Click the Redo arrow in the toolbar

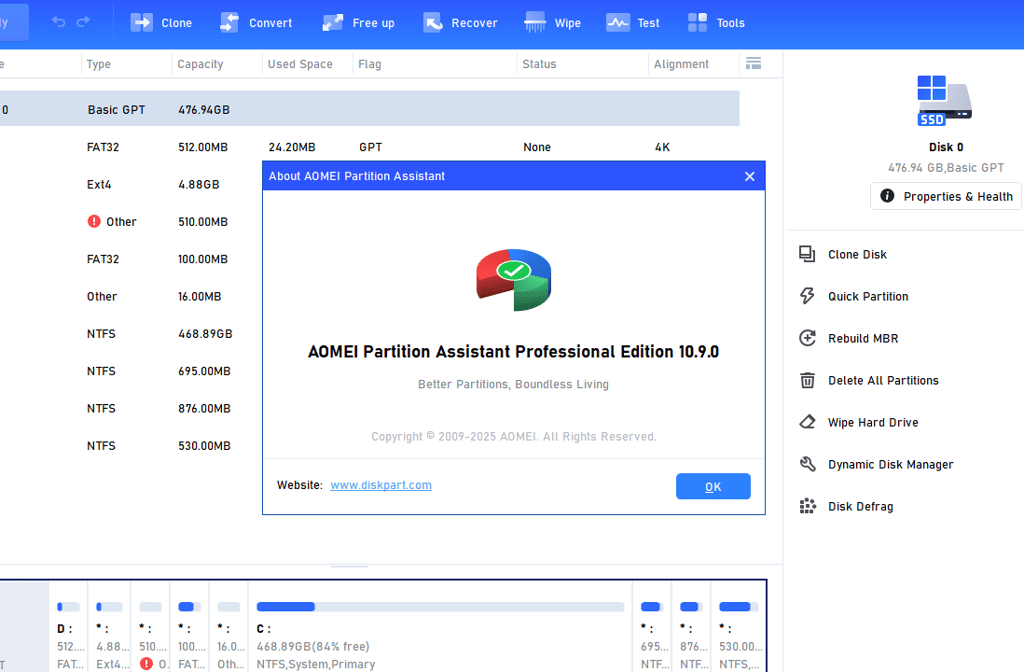(x=83, y=22)
